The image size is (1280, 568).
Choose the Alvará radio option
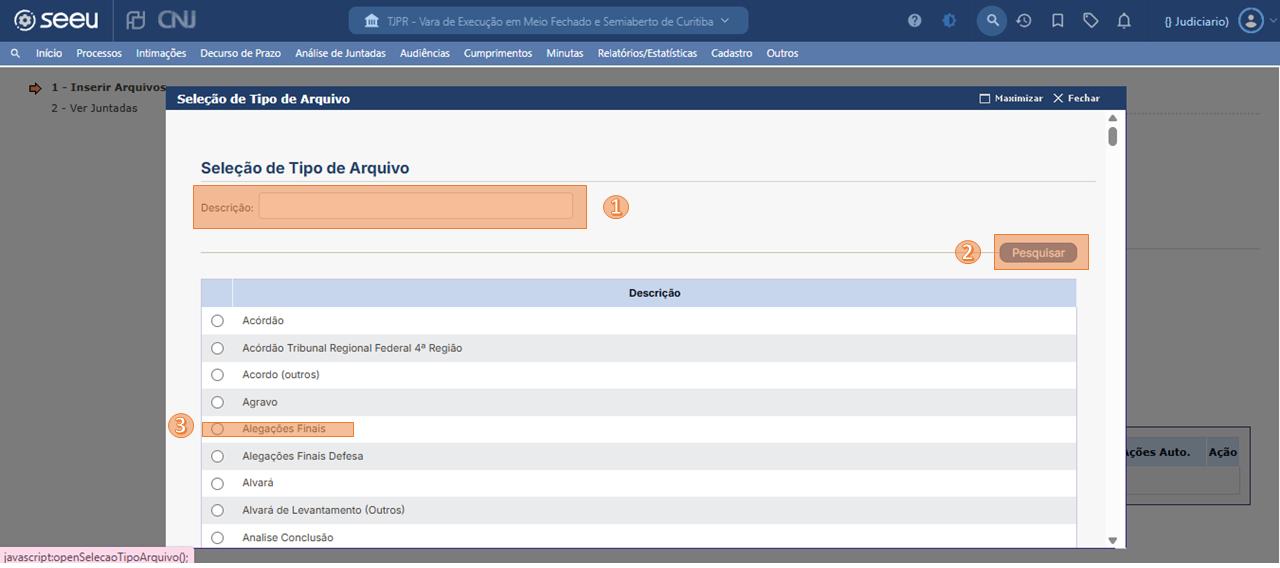pyautogui.click(x=218, y=483)
